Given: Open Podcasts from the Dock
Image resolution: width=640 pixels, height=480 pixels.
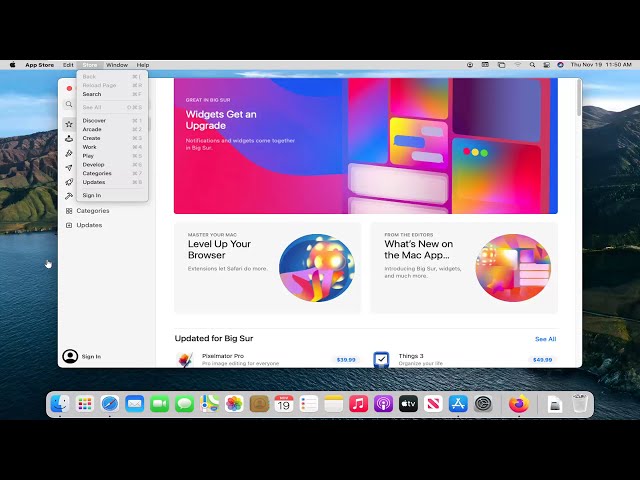Looking at the screenshot, I should tap(383, 404).
